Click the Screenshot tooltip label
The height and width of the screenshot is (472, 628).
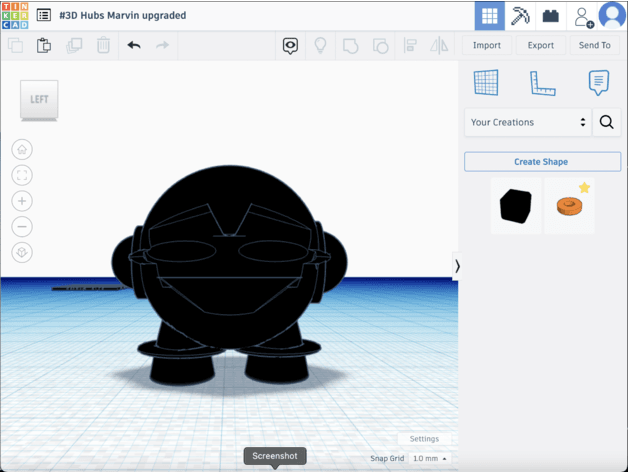[275, 456]
